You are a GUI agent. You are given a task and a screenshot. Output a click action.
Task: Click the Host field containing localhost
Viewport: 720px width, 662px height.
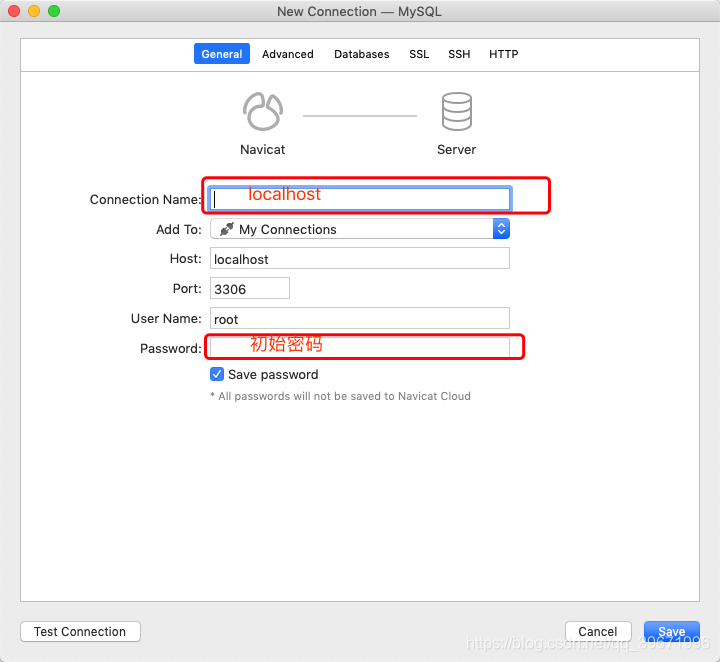tap(360, 258)
